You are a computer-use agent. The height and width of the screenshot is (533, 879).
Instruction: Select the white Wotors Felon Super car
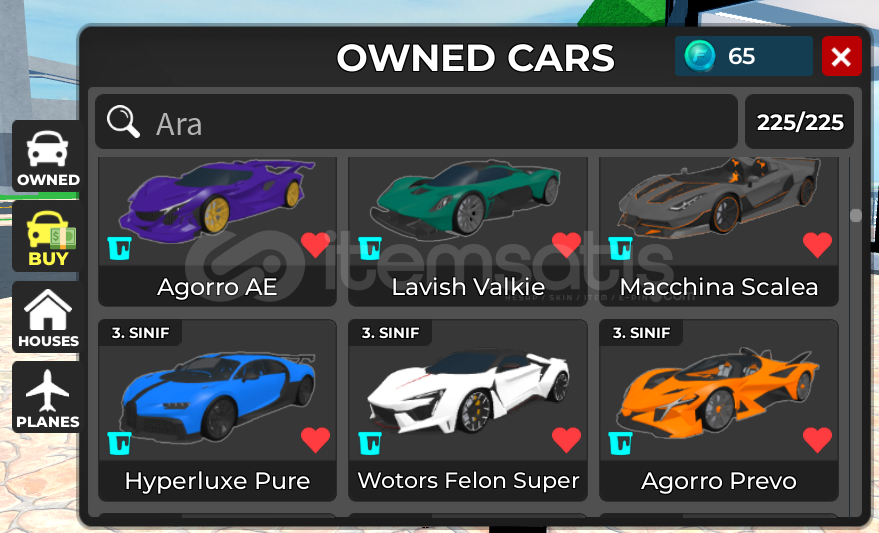pyautogui.click(x=468, y=410)
